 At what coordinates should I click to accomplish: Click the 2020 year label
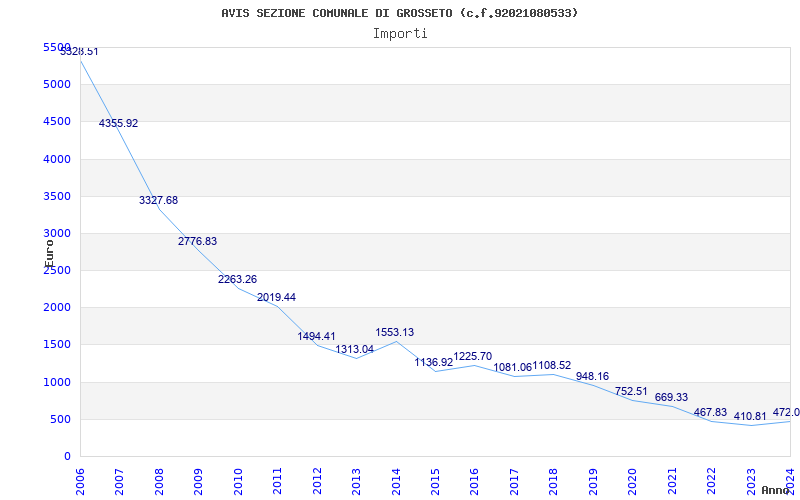point(632,482)
